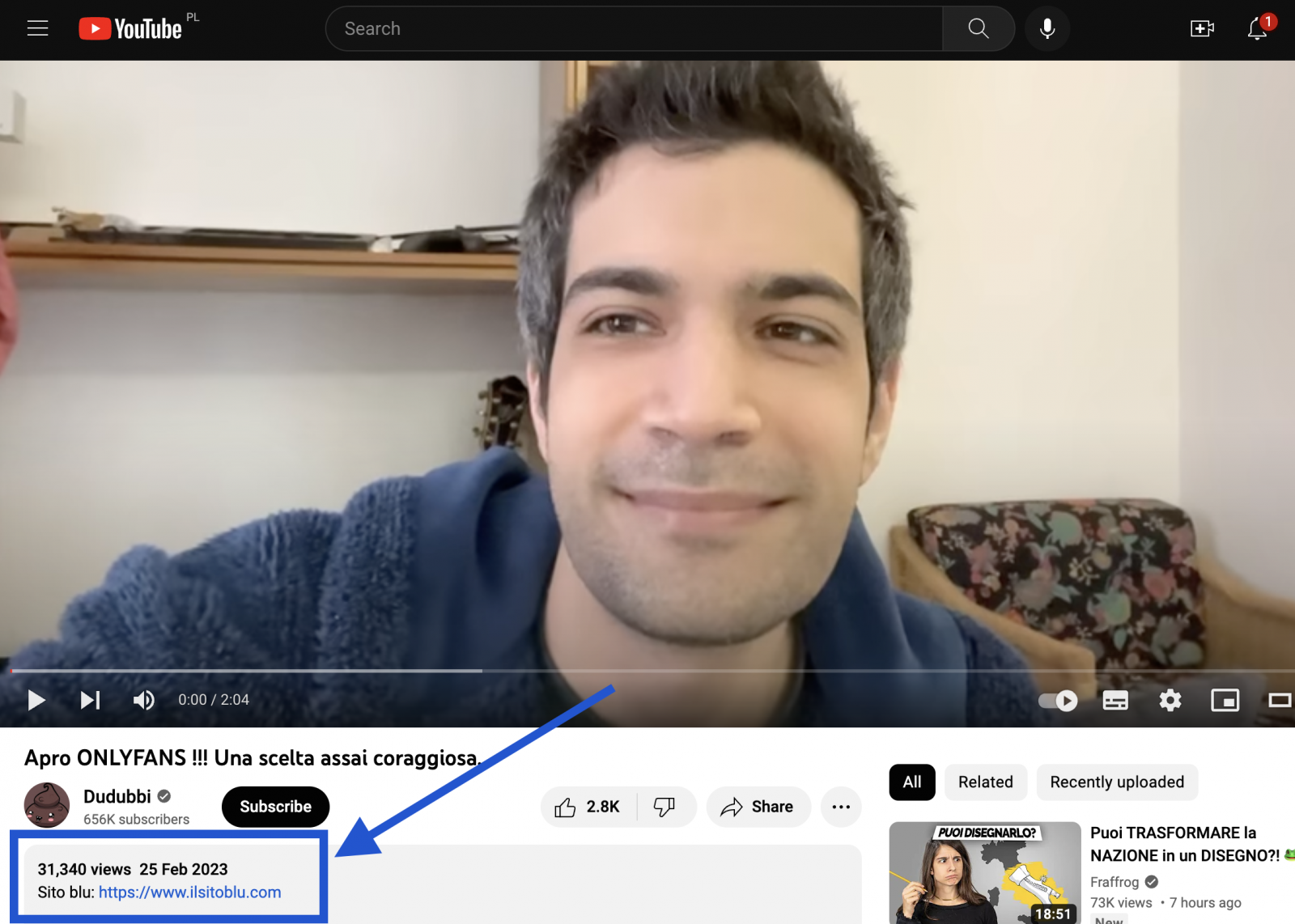Click the magnifier search button
Screen dimensions: 1295x924
click(x=979, y=28)
